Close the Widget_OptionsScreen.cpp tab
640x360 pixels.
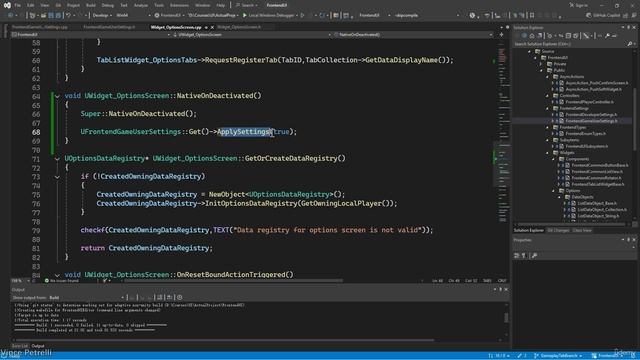tap(212, 27)
